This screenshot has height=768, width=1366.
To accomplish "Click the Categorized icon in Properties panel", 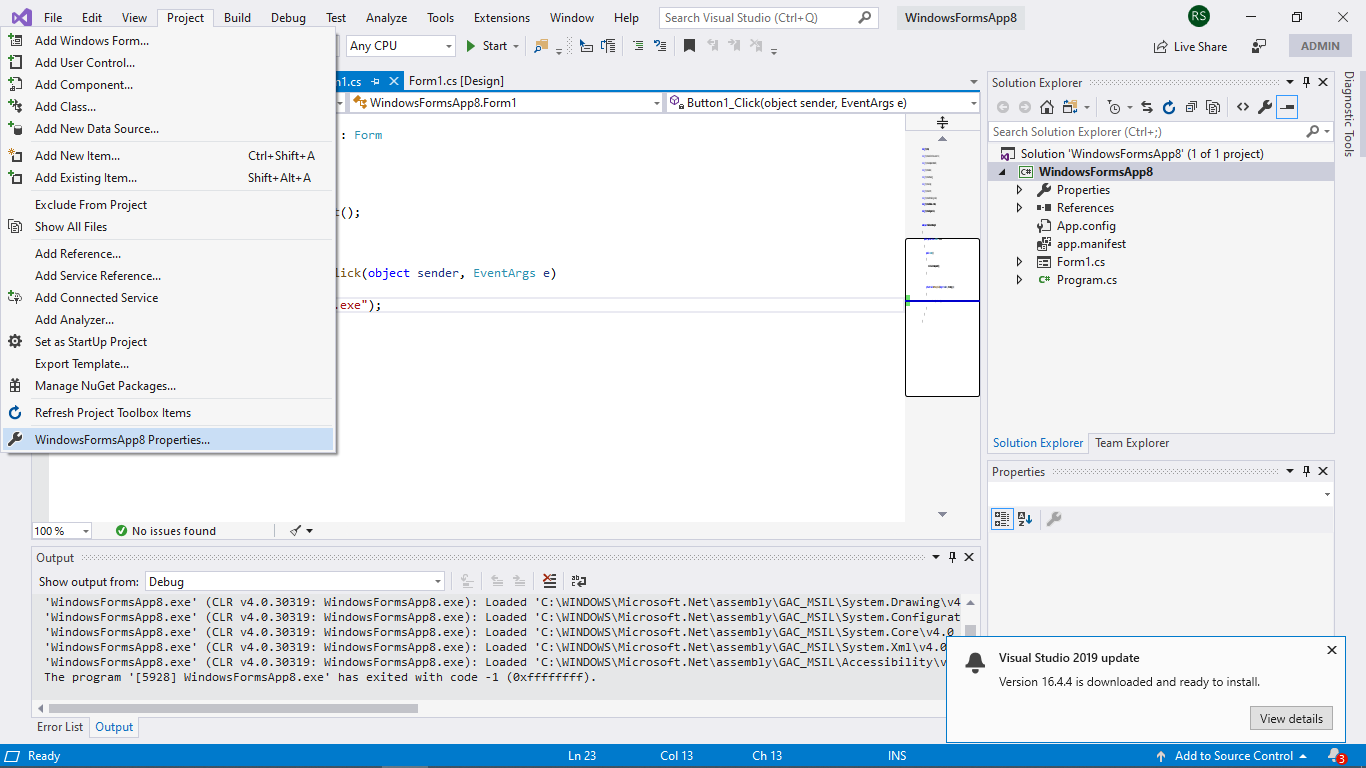I will 1002,518.
